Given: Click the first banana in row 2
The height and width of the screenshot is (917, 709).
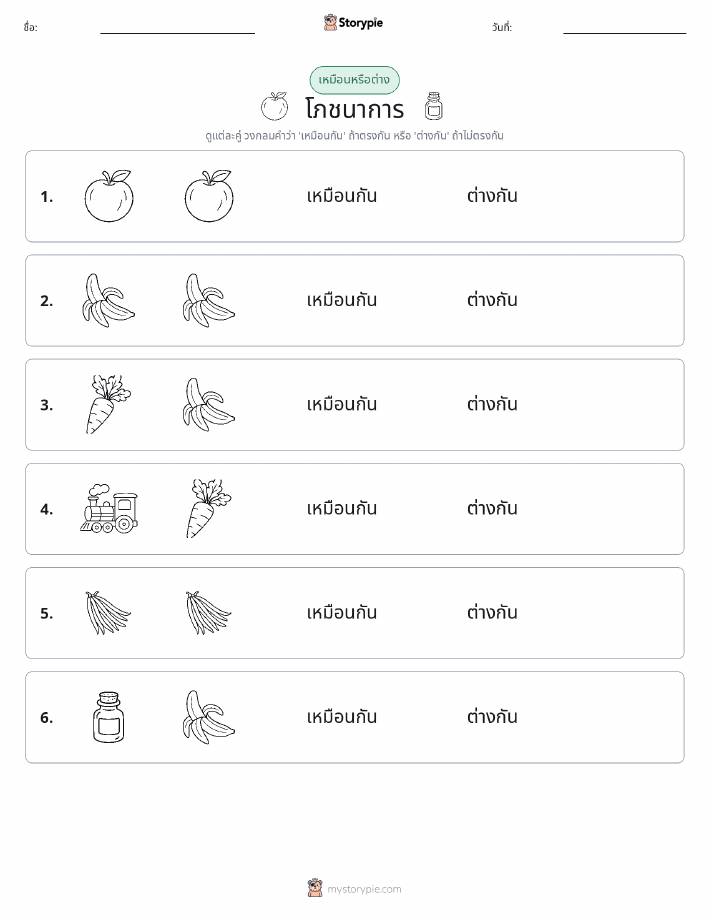Looking at the screenshot, I should click(109, 300).
